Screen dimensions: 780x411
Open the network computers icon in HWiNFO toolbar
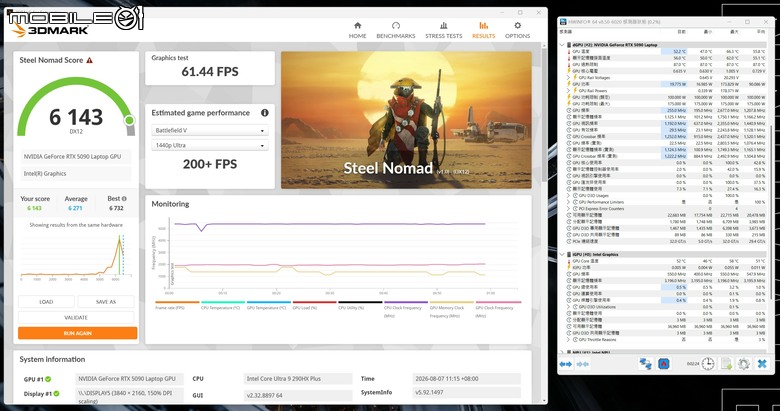tap(645, 364)
